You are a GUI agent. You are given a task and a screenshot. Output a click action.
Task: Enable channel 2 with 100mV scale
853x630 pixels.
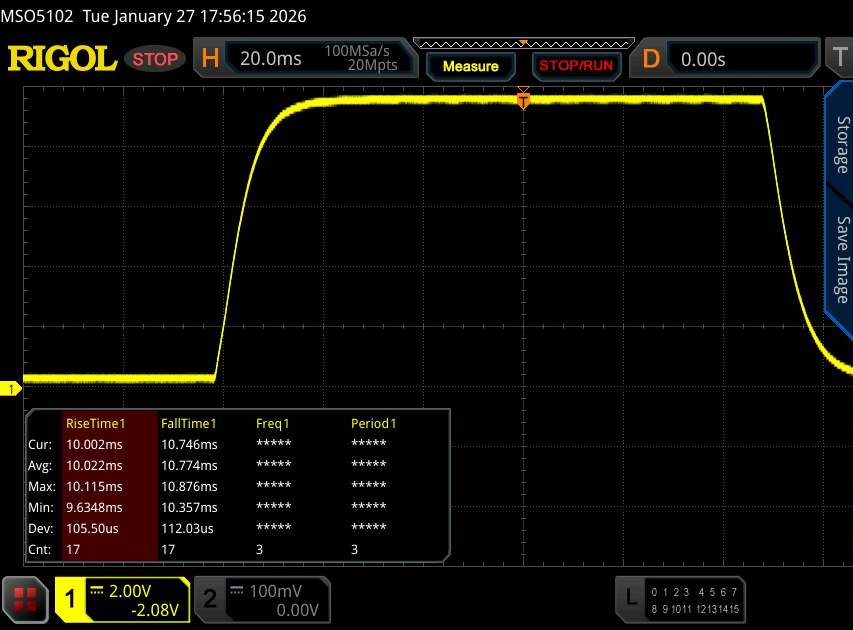coord(260,599)
